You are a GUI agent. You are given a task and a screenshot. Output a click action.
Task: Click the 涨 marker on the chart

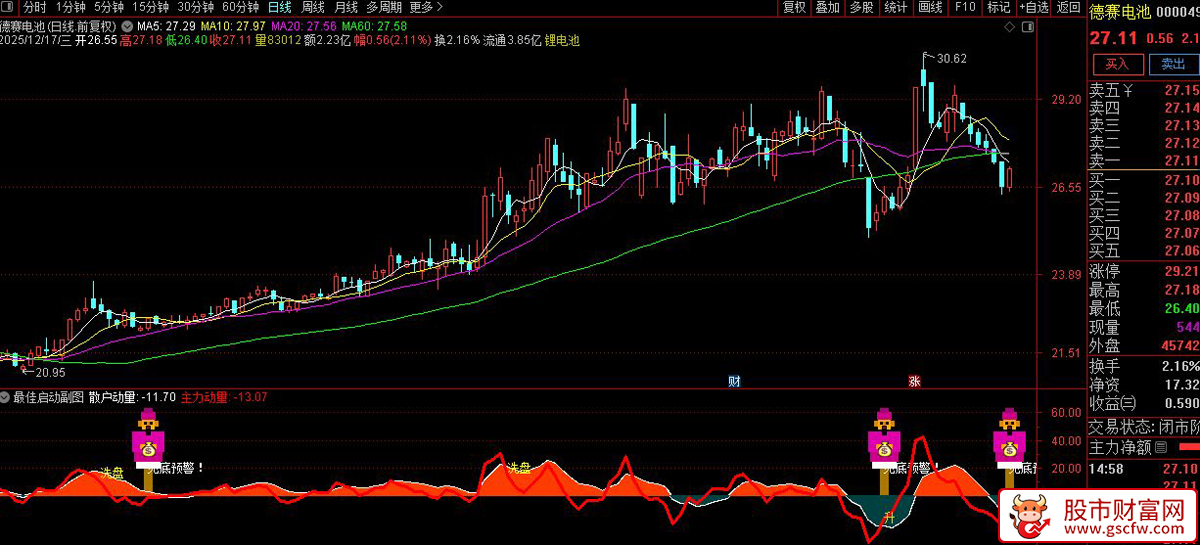913,381
